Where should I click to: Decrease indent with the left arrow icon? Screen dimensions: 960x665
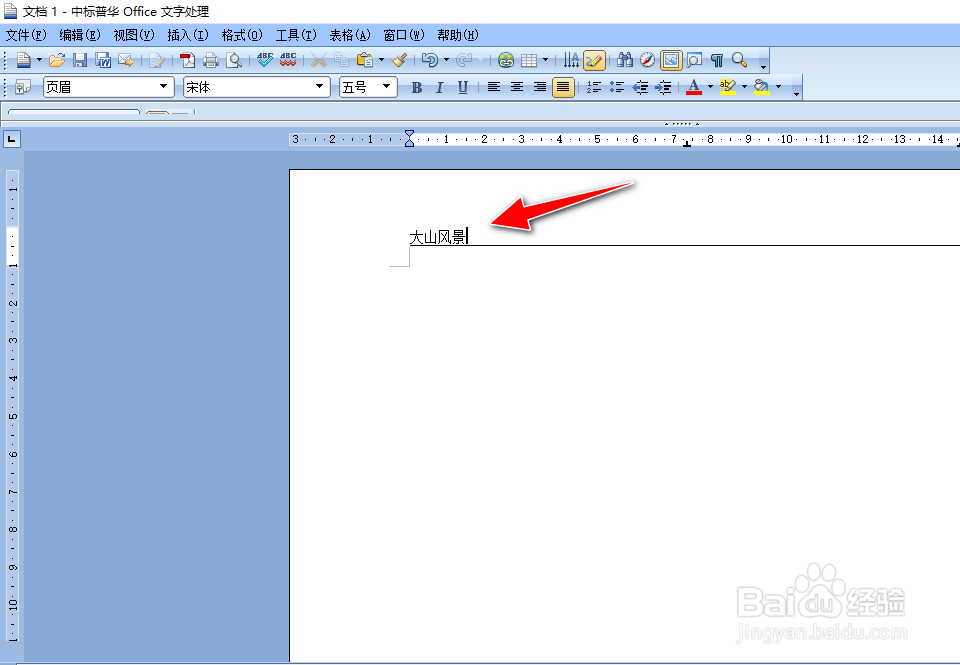pos(640,87)
